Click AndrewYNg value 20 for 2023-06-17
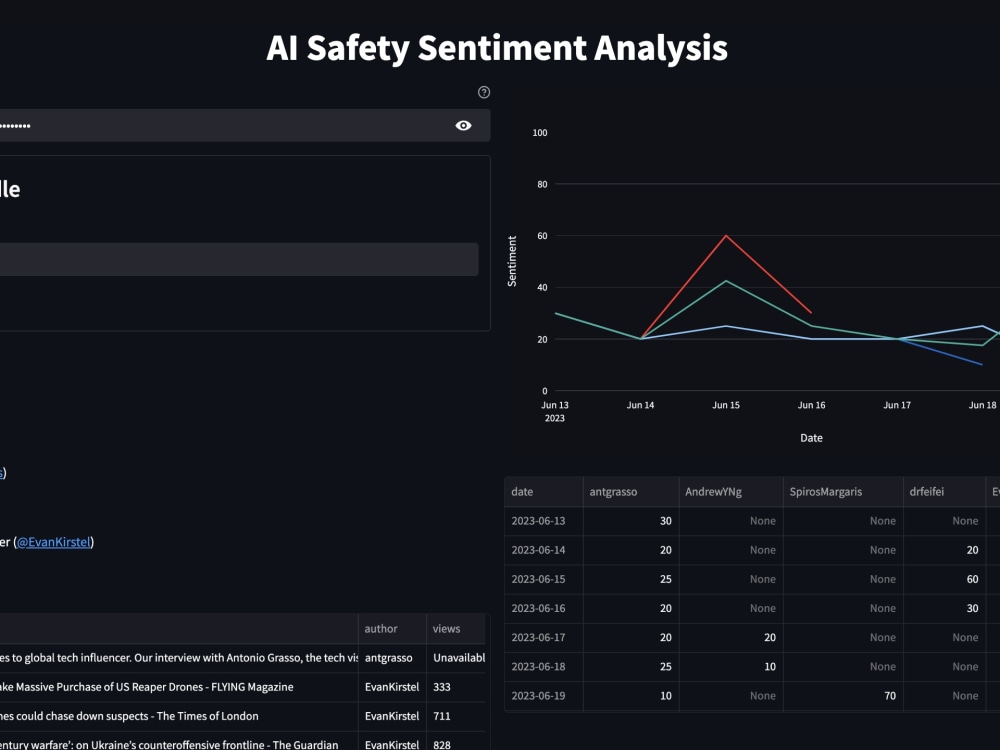Screen dimensions: 1000x750 click(731, 638)
